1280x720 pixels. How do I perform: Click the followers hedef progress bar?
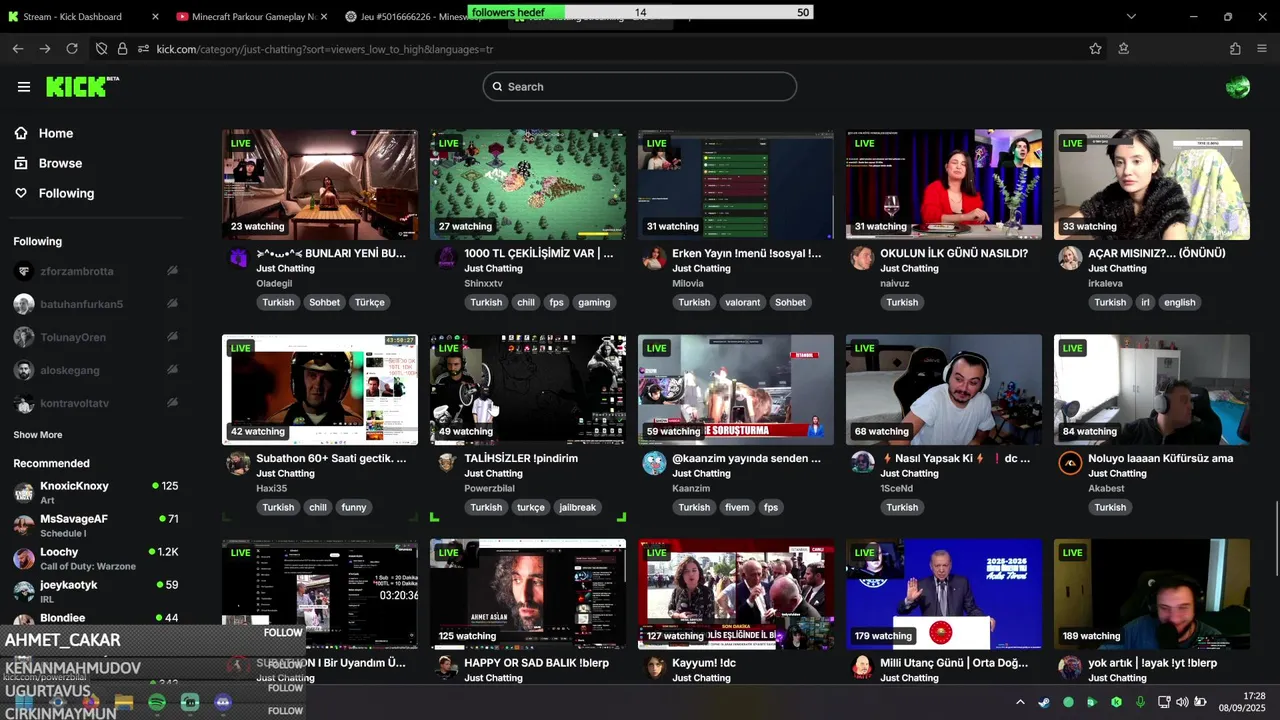[x=640, y=12]
